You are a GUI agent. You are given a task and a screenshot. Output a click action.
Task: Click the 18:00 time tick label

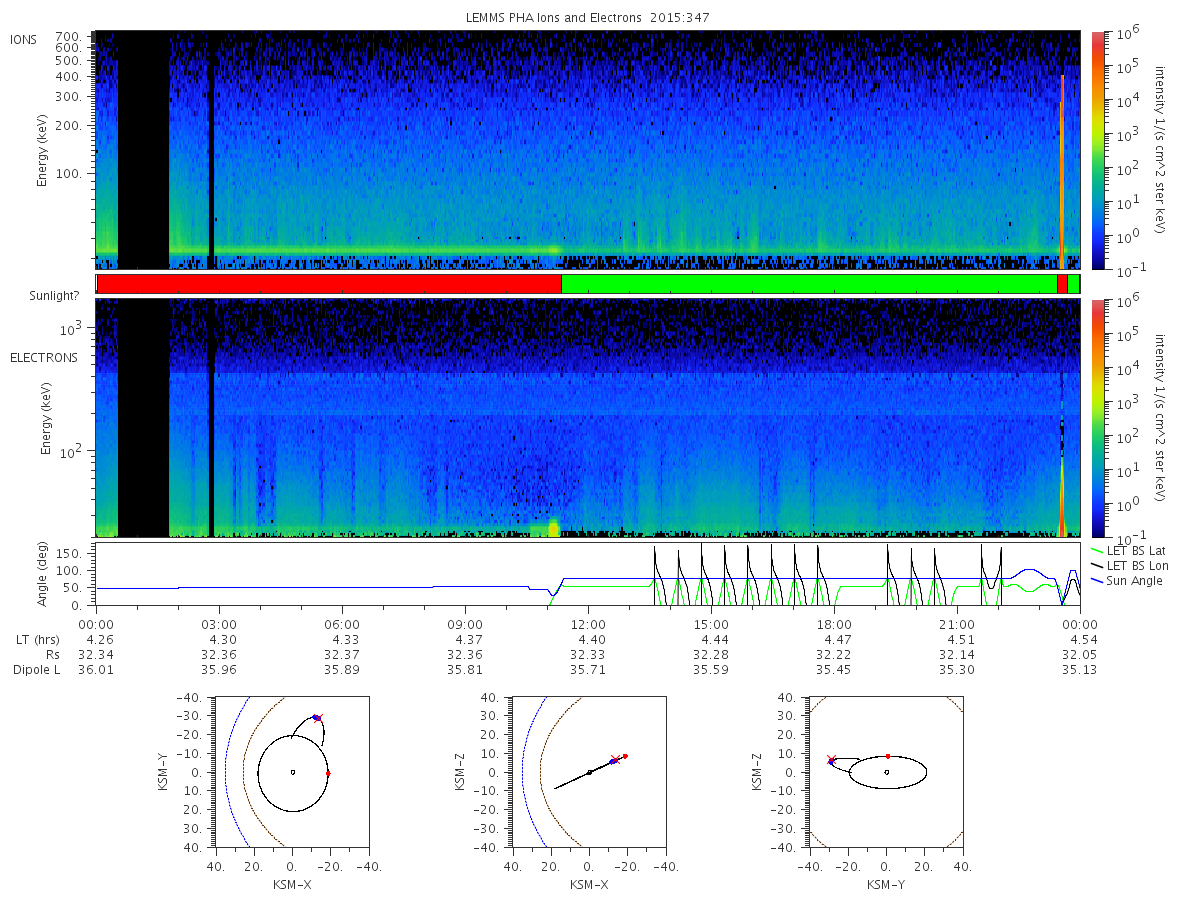(834, 624)
